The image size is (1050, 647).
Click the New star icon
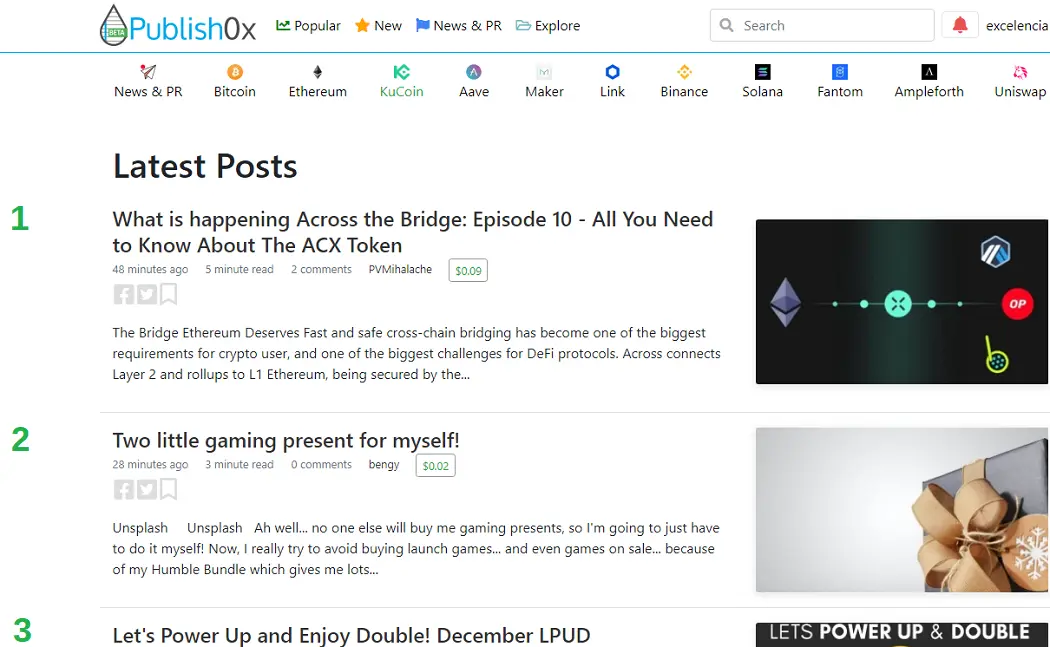pos(362,25)
